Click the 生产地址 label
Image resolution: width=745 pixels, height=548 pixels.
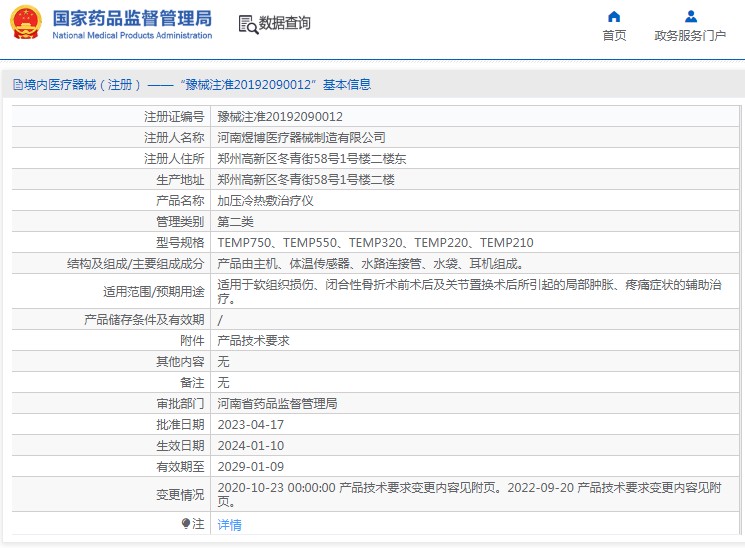tap(180, 180)
